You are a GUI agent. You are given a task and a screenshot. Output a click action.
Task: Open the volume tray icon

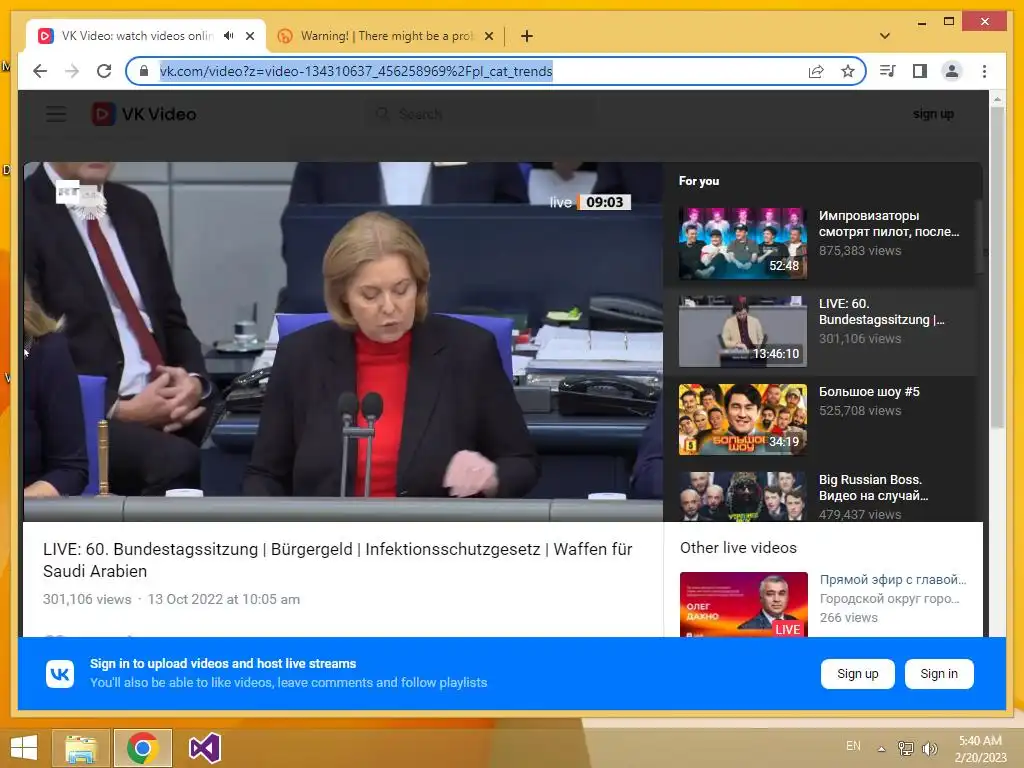coord(929,748)
